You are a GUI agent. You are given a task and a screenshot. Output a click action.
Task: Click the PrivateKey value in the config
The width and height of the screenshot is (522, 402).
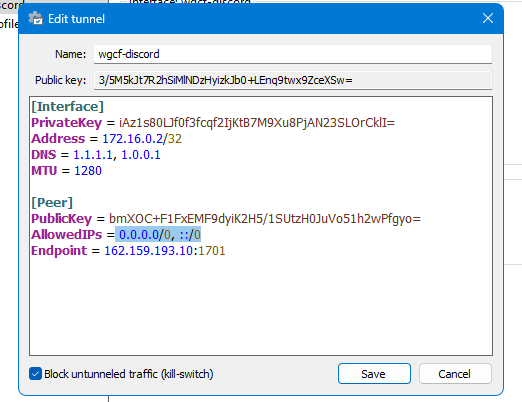[x=257, y=123]
